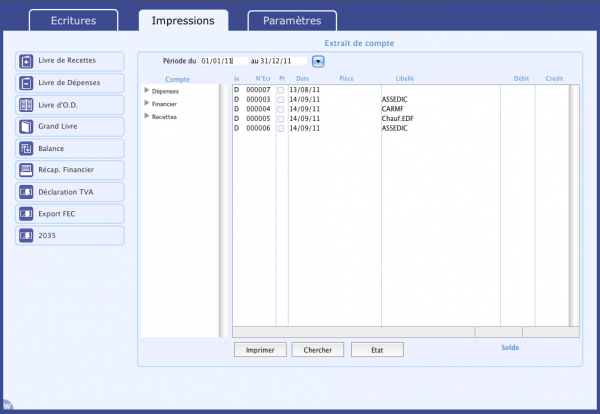
Task: Select the ASSEDIC label of entry 000006
Action: [395, 128]
